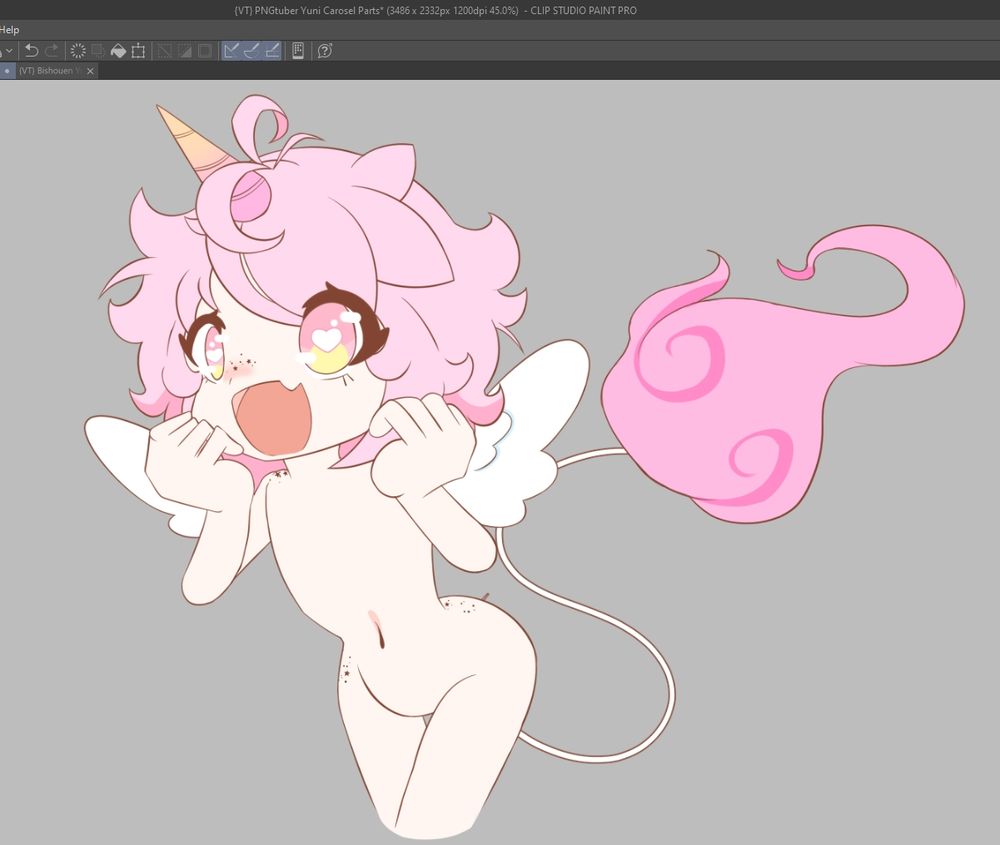Click the Deselect icon

(165, 51)
